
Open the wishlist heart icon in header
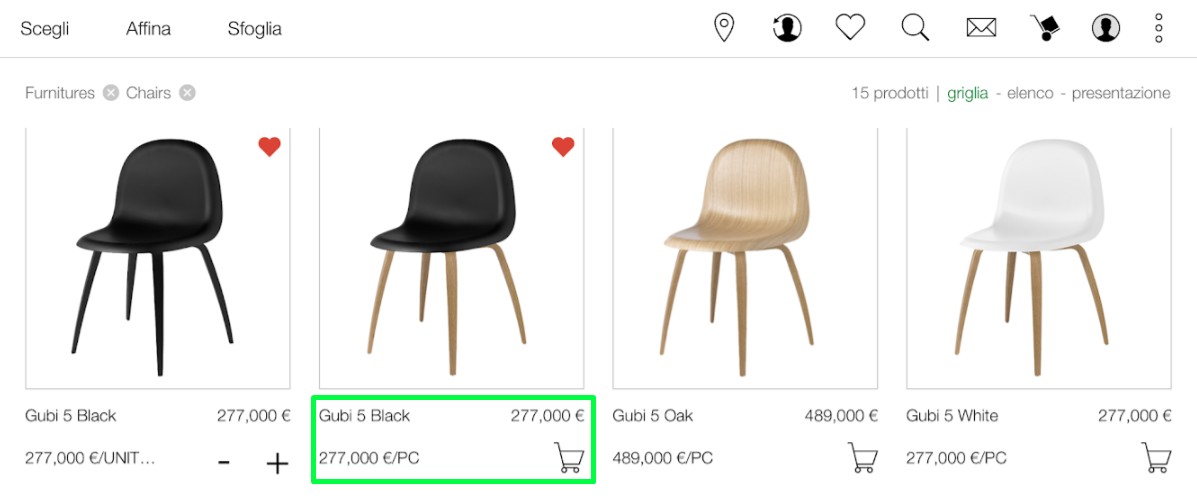(850, 28)
